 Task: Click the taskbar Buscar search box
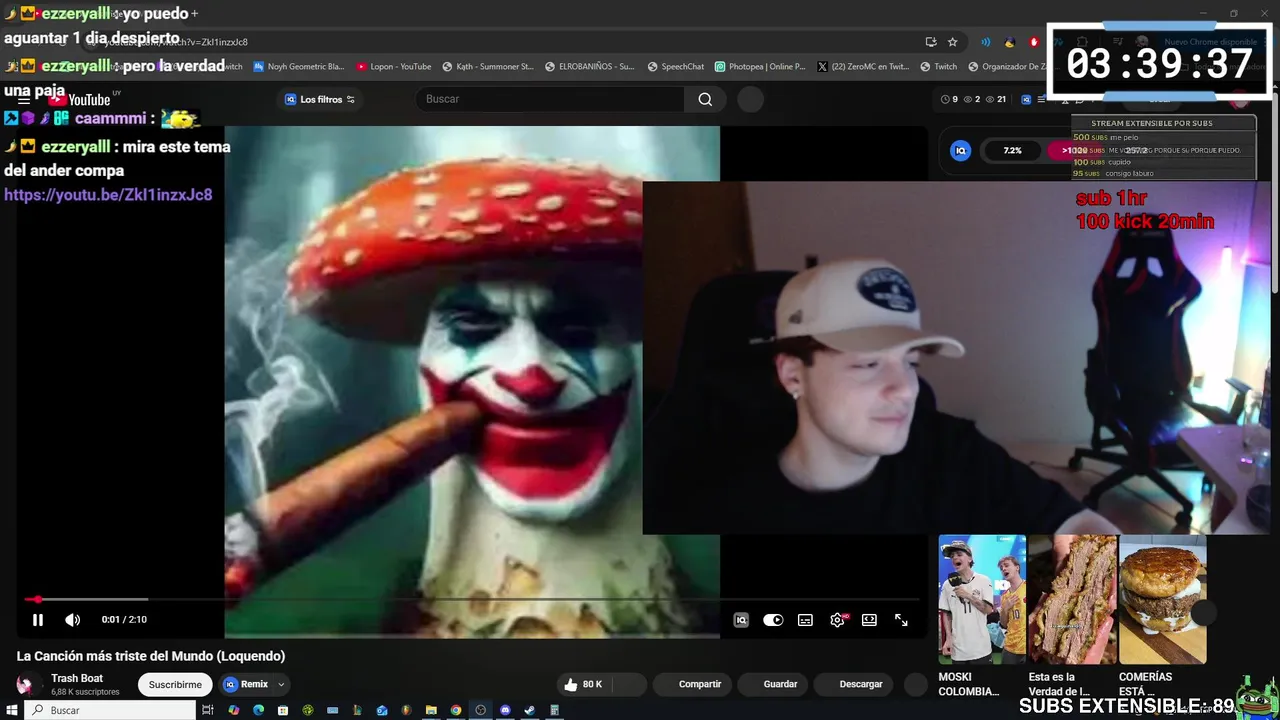pyautogui.click(x=110, y=710)
